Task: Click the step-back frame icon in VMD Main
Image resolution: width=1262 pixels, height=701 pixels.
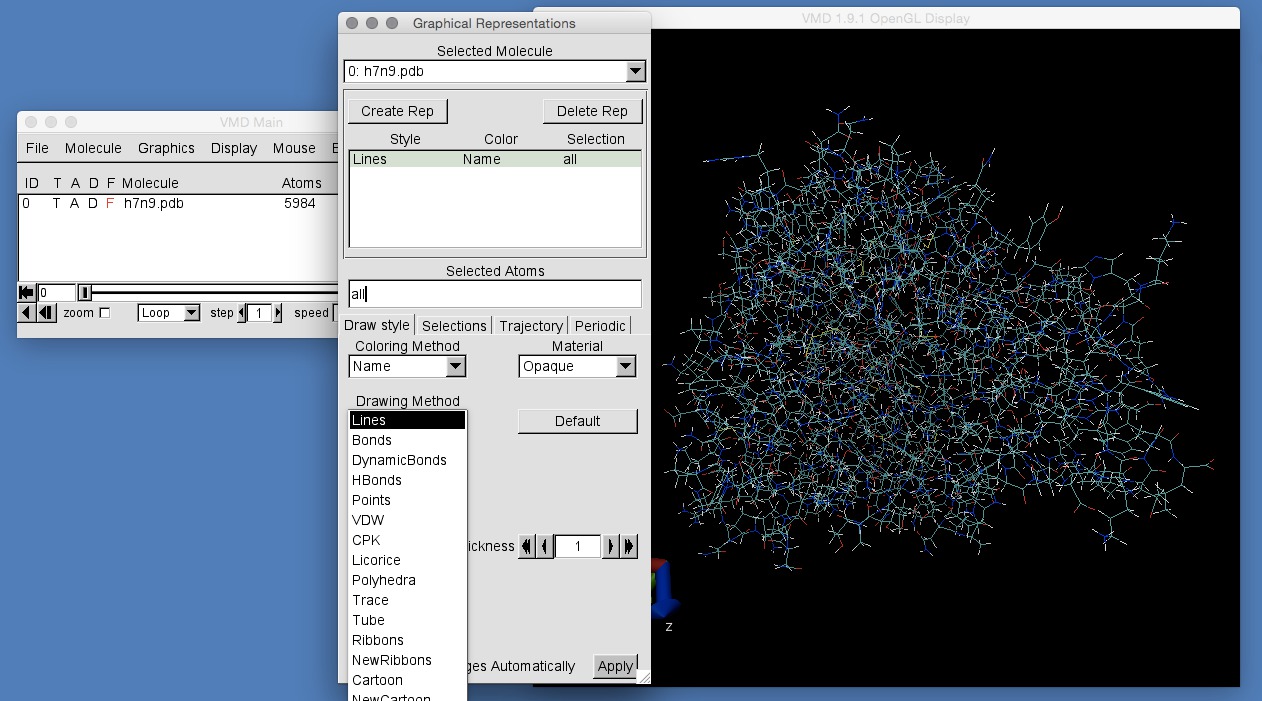Action: click(46, 313)
